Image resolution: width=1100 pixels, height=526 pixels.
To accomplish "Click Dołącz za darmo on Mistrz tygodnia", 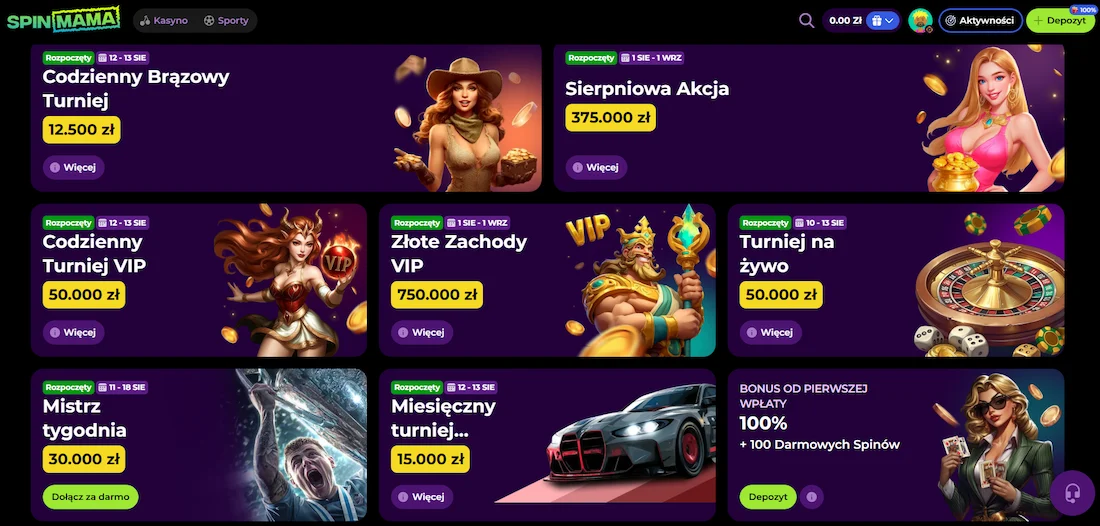I will click(x=90, y=497).
